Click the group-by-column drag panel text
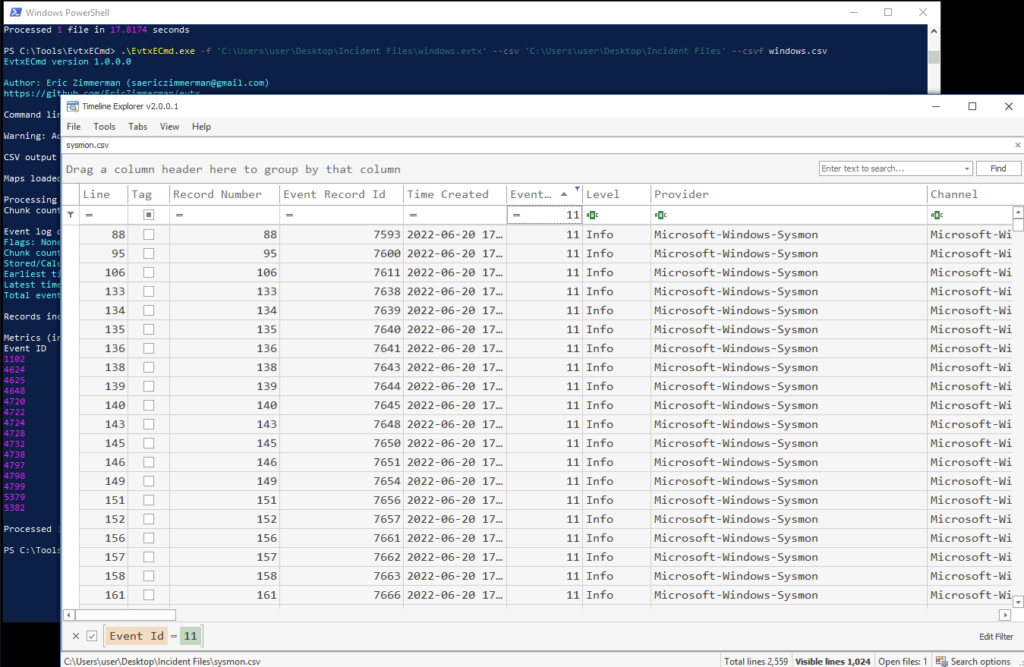 tap(233, 169)
